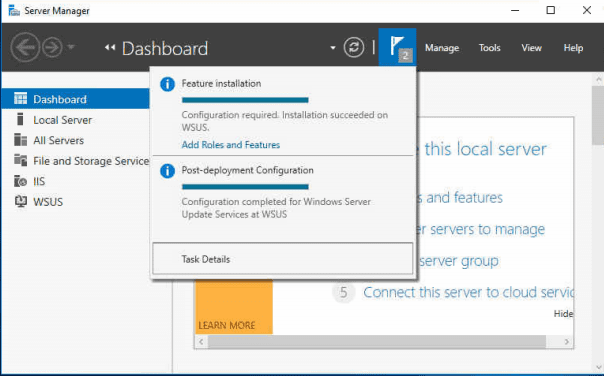604x376 pixels.
Task: Open the Add Roles and Features link
Action: [231, 145]
